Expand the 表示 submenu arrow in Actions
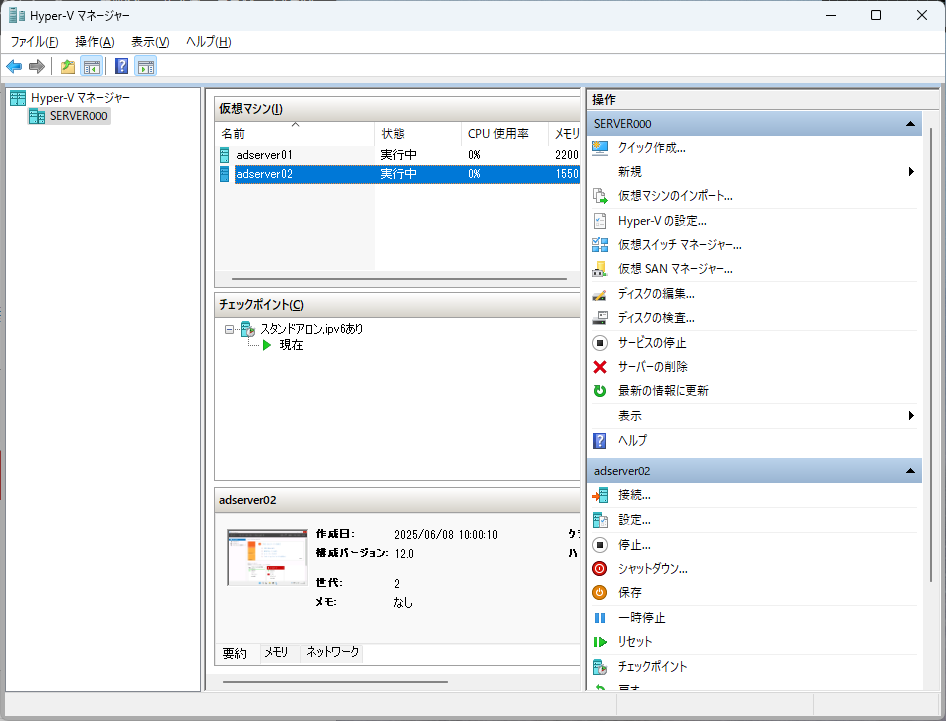Viewport: 946px width, 721px height. (911, 416)
